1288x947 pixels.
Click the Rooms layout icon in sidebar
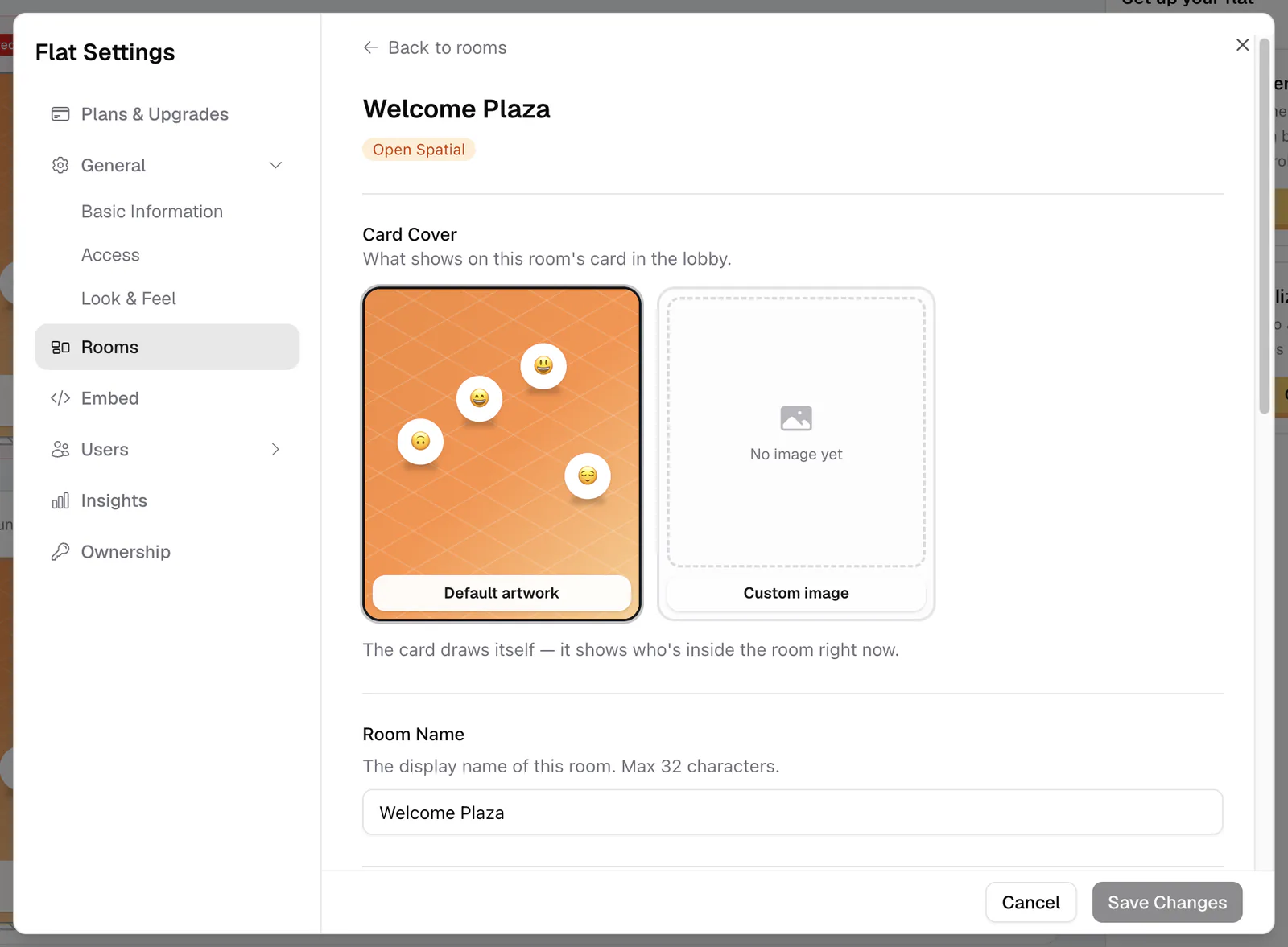point(60,348)
